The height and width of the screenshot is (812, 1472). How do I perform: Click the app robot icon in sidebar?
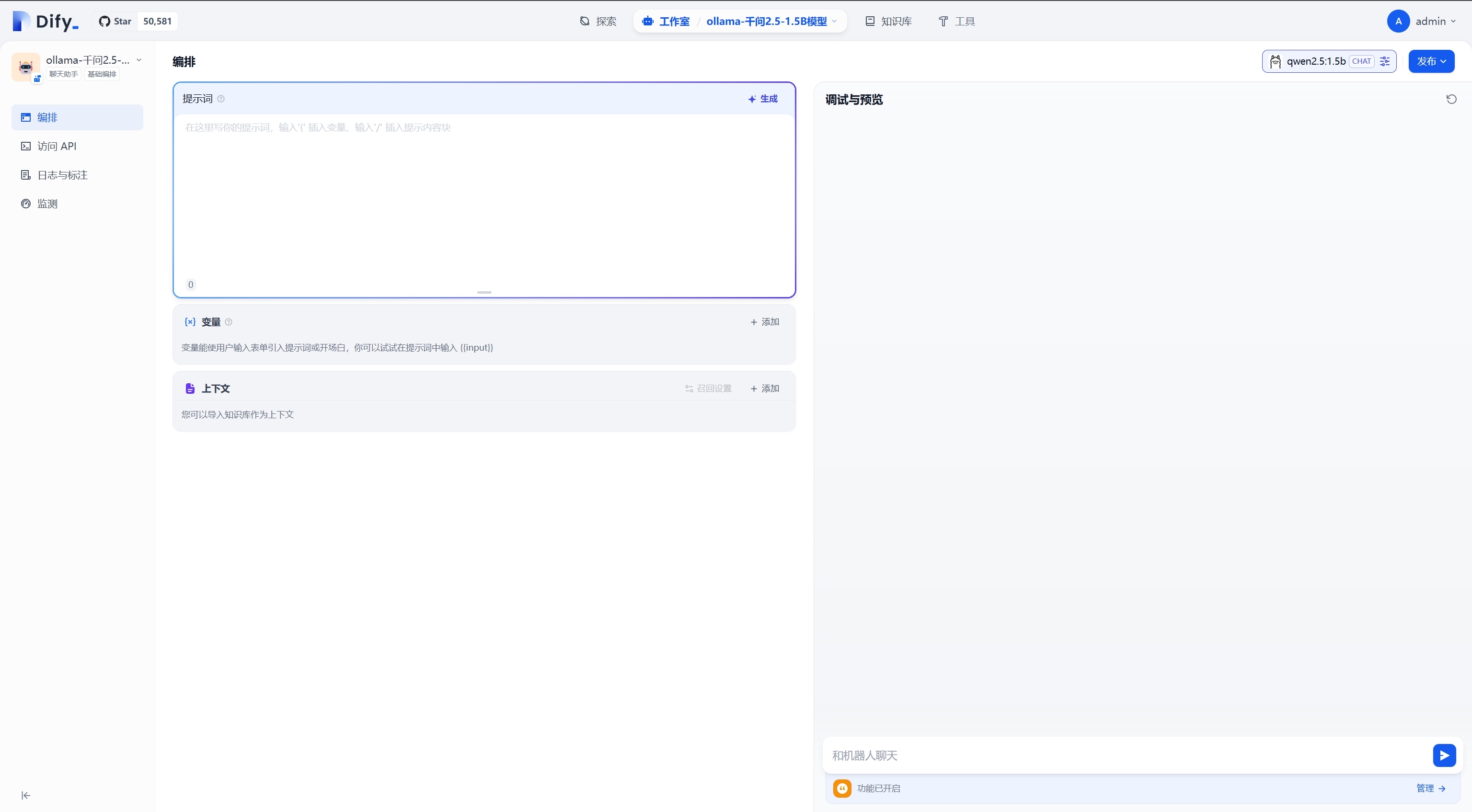(26, 68)
